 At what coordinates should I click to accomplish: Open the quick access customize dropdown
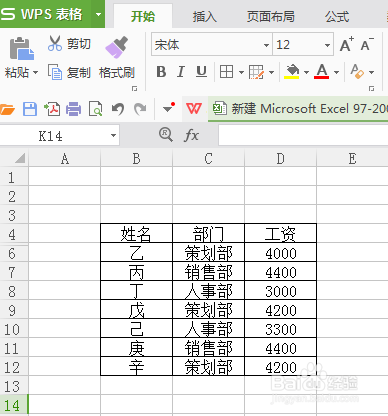point(169,108)
